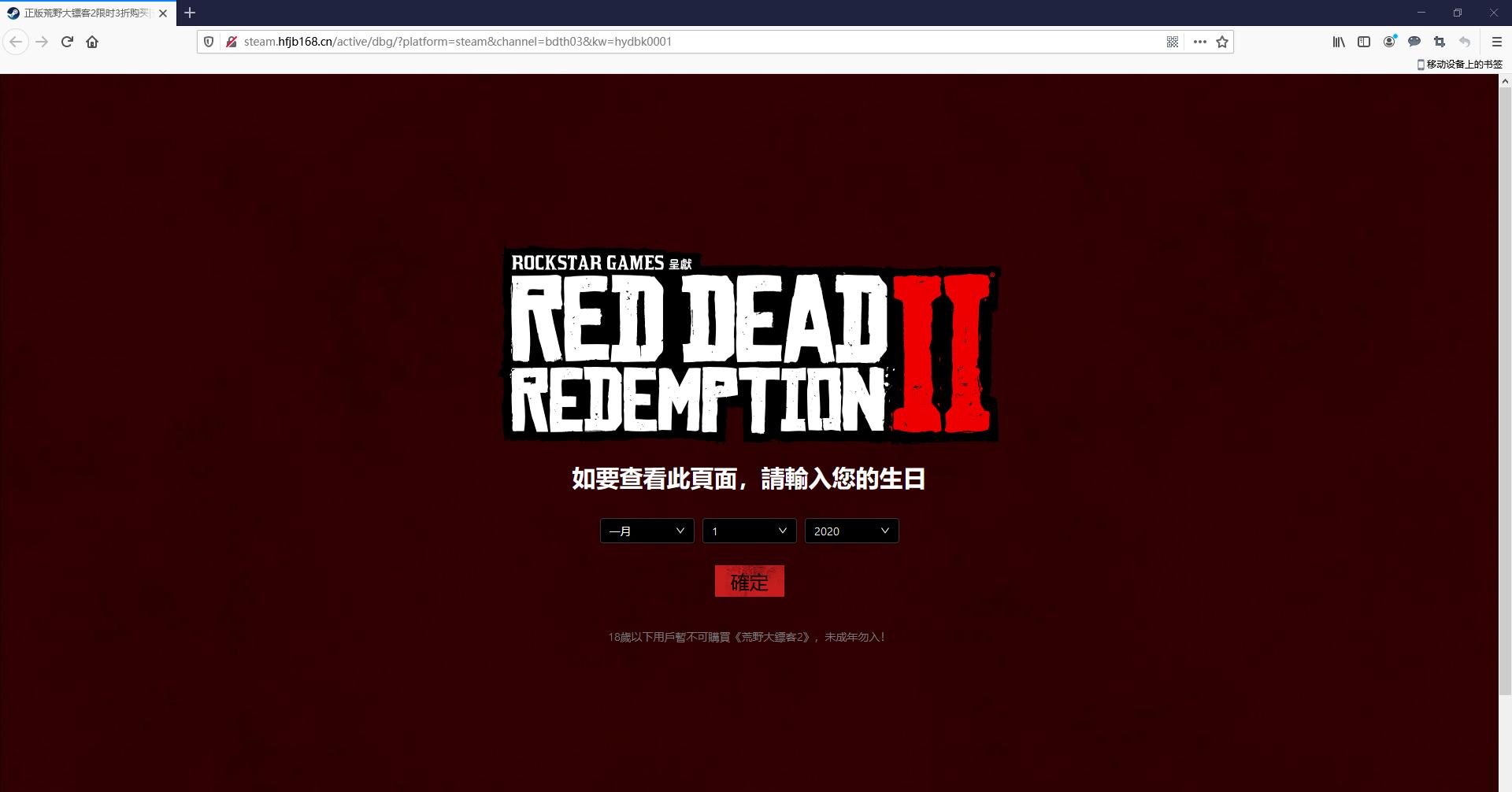Show tracking protection shield info
Screen dimensions: 1512x792
point(209,42)
